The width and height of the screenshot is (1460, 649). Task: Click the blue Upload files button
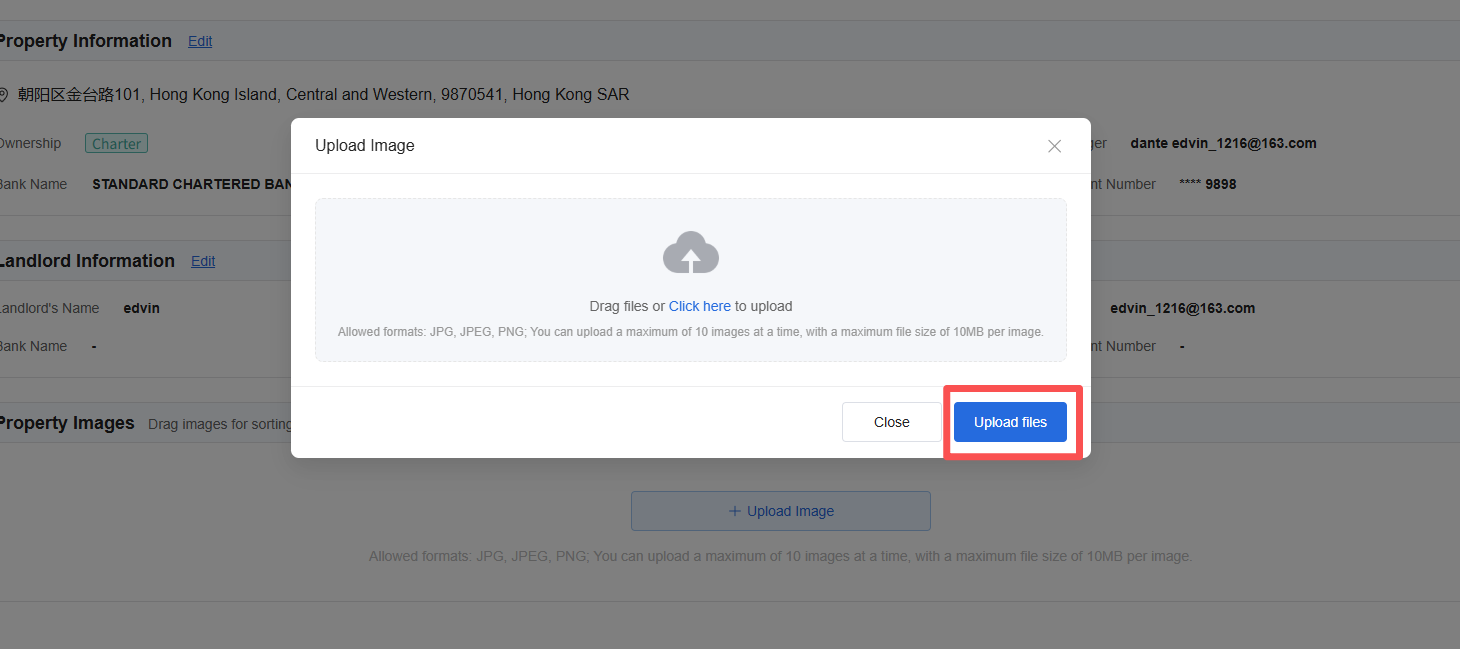pyautogui.click(x=1010, y=422)
